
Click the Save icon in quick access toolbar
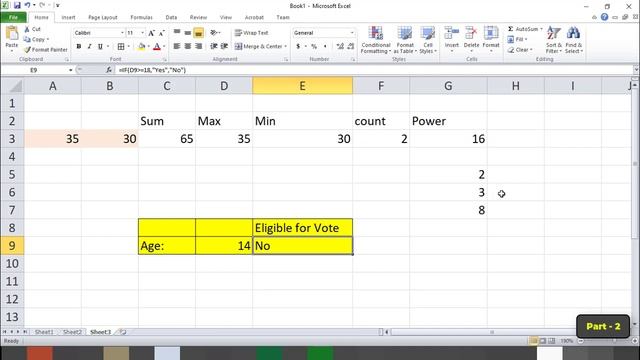click(x=17, y=6)
